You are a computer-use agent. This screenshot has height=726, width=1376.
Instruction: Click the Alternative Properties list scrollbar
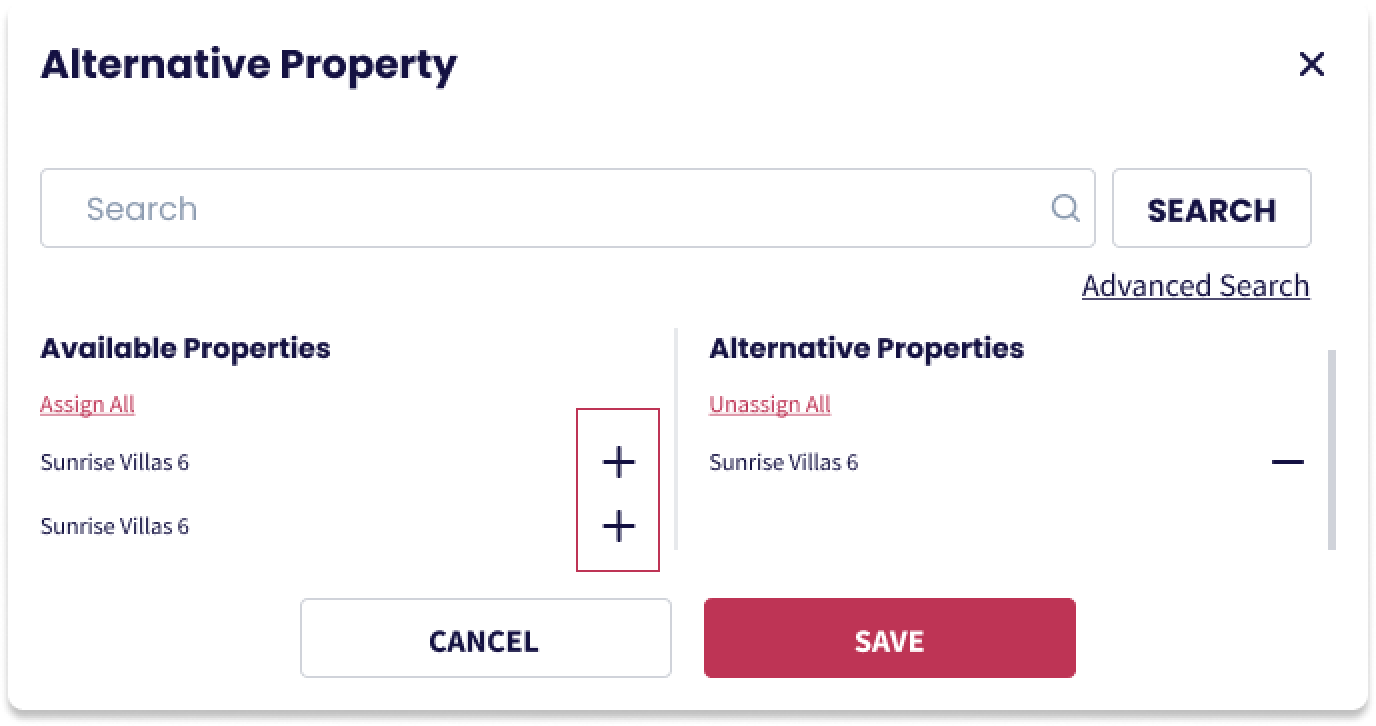(1332, 448)
